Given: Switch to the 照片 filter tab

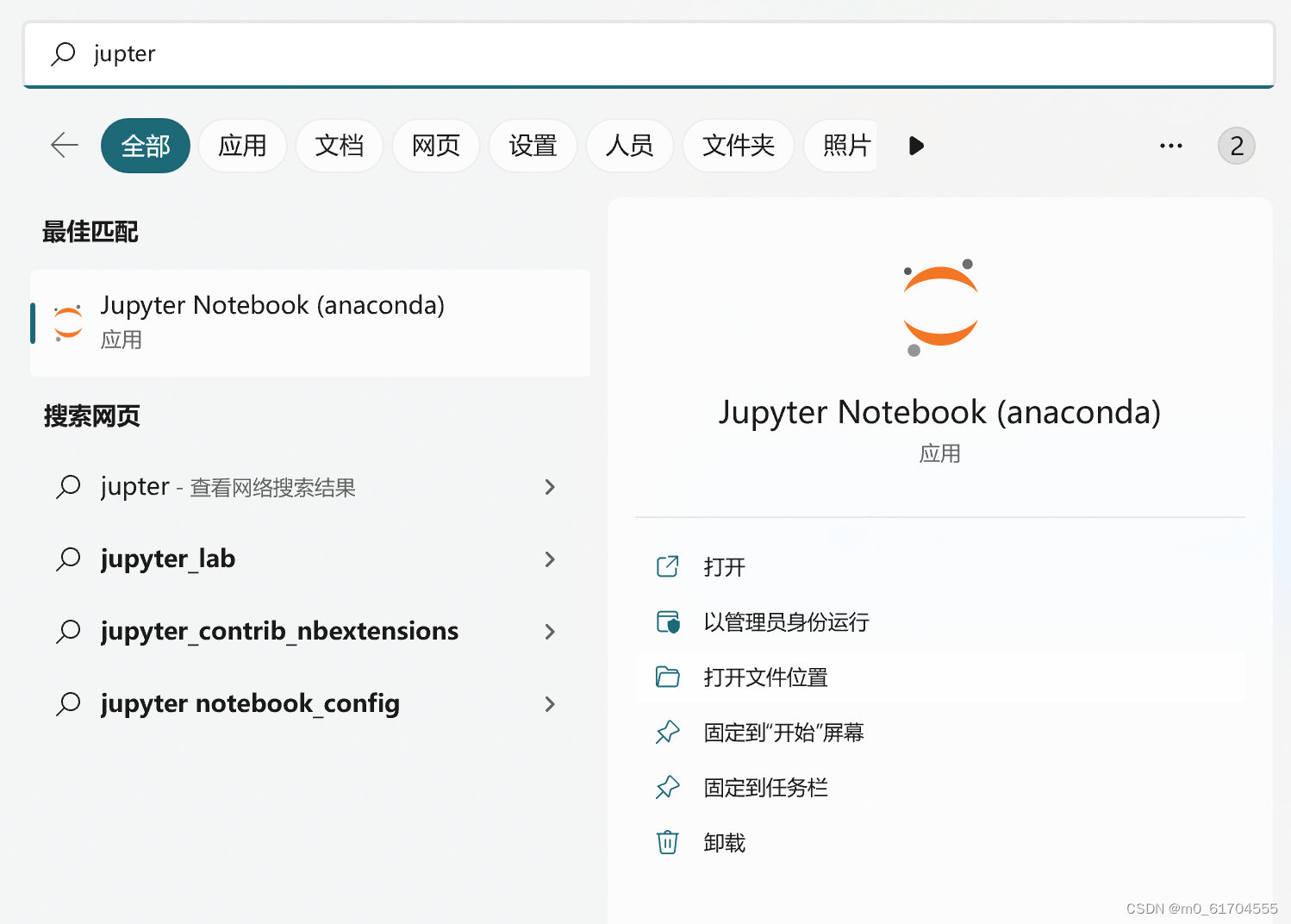Looking at the screenshot, I should (841, 146).
